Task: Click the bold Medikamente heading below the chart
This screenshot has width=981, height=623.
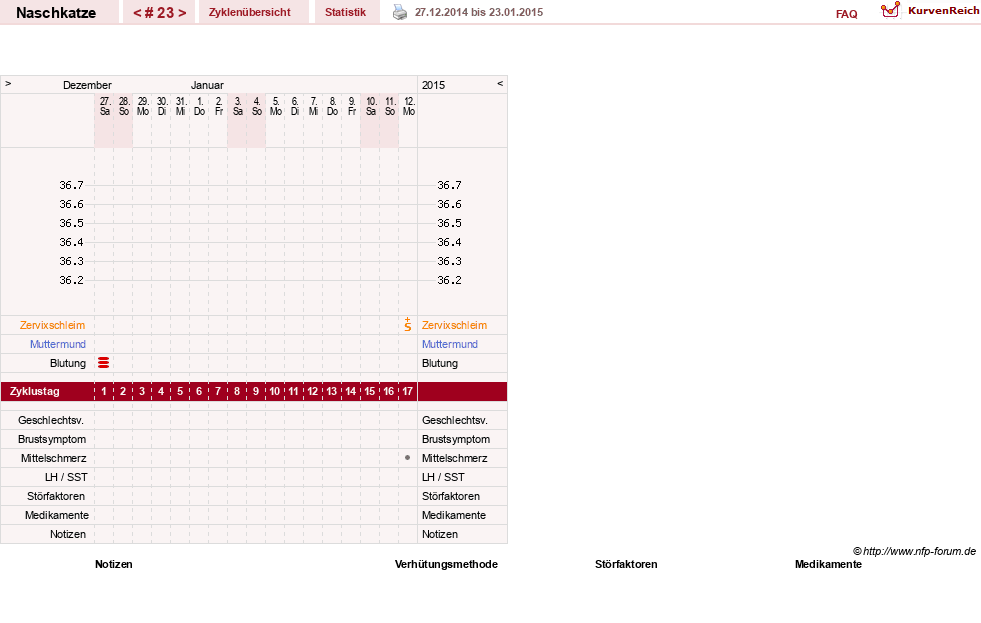Action: 828,564
